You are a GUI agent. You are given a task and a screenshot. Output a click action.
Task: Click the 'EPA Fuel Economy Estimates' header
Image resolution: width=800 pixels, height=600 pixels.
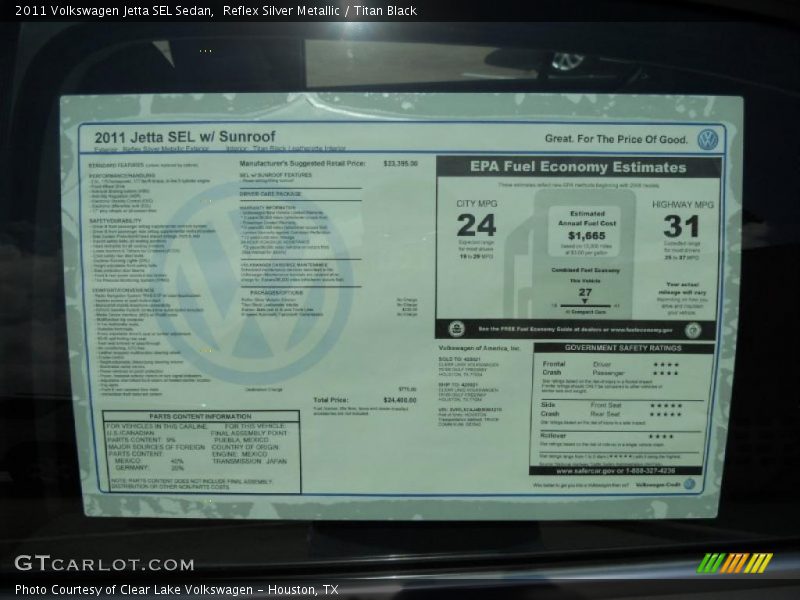pyautogui.click(x=578, y=167)
